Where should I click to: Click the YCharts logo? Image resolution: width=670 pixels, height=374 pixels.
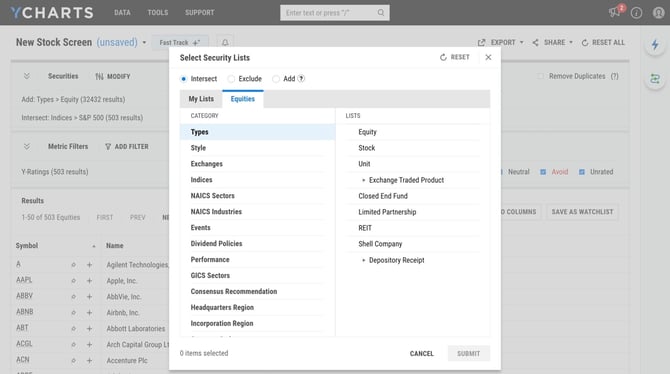click(52, 12)
